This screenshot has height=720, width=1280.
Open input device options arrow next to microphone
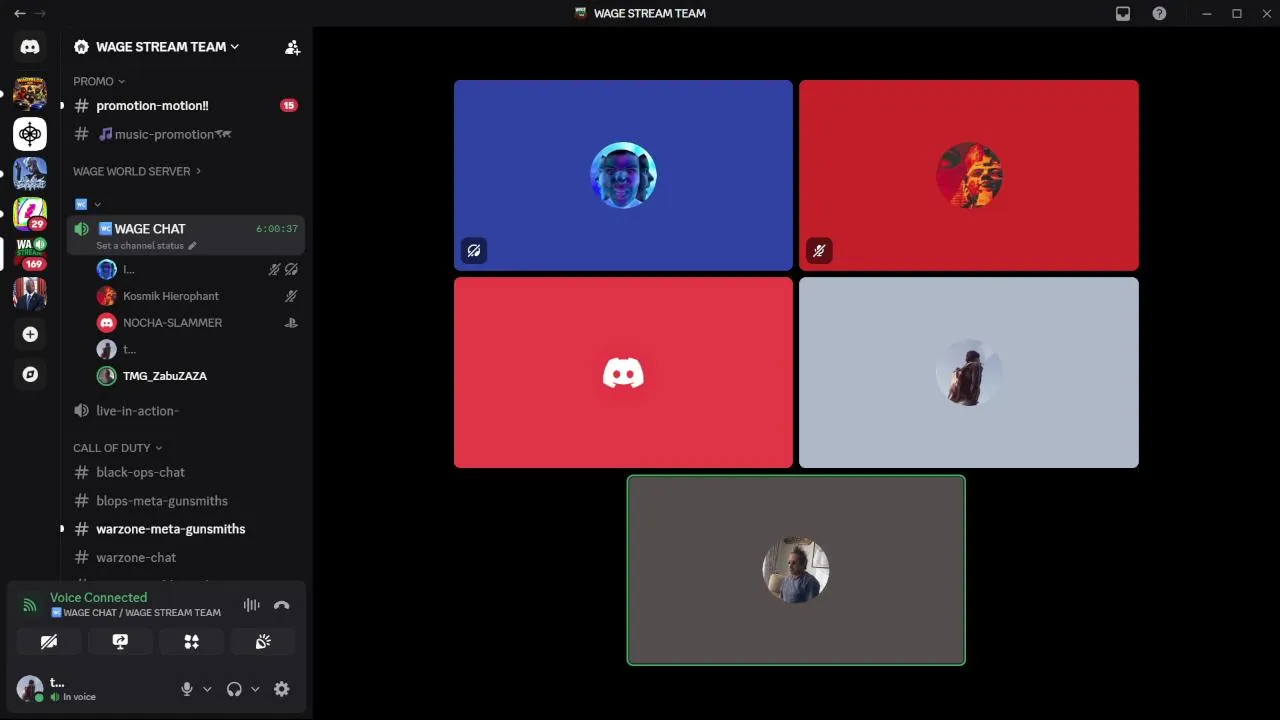207,689
